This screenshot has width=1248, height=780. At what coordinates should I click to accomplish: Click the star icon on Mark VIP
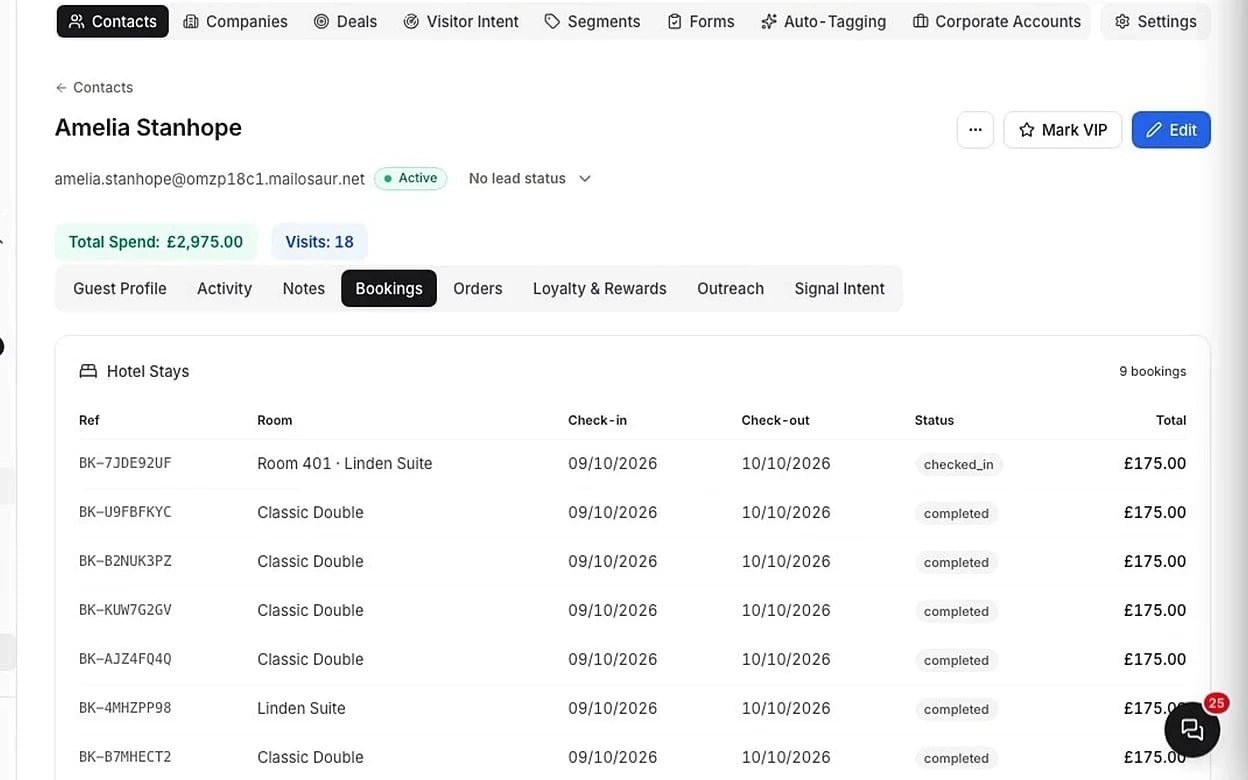click(x=1026, y=130)
